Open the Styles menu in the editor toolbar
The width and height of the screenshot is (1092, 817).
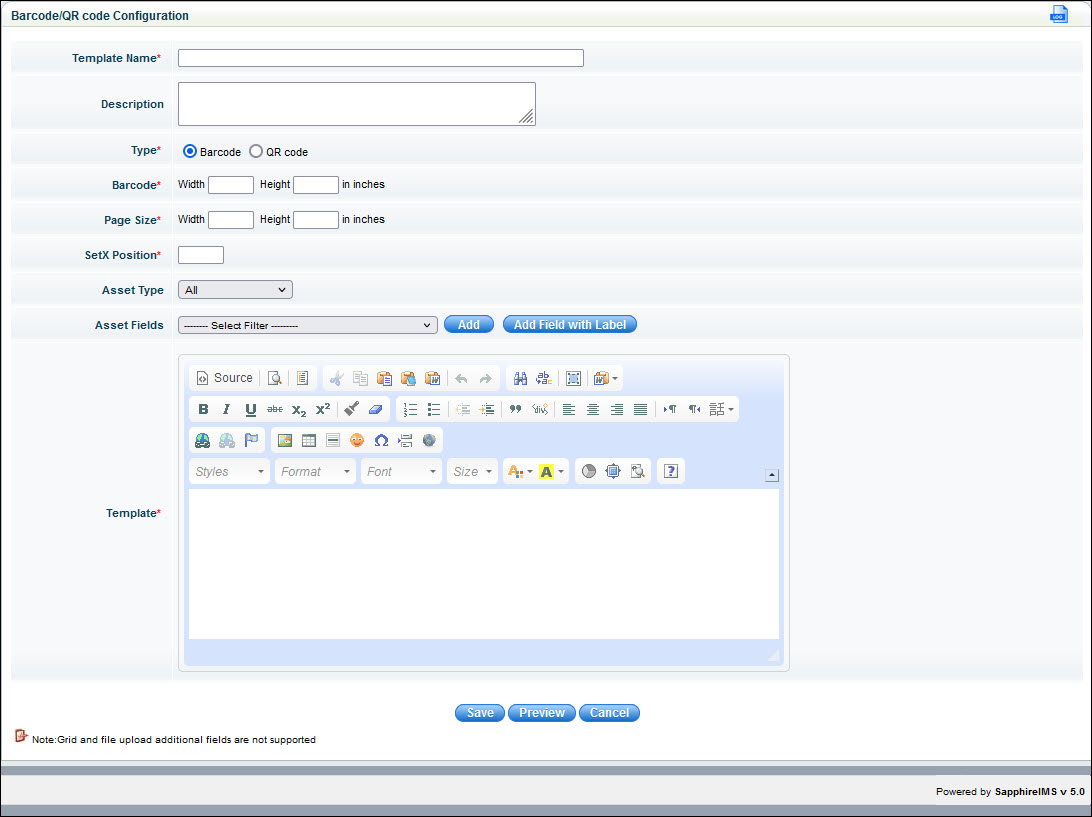(x=228, y=470)
